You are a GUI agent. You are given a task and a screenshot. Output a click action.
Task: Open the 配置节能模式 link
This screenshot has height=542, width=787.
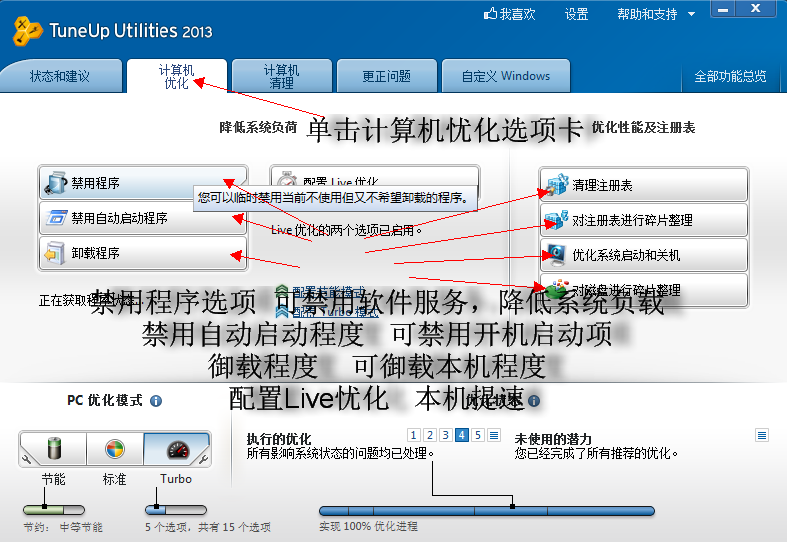tap(329, 292)
